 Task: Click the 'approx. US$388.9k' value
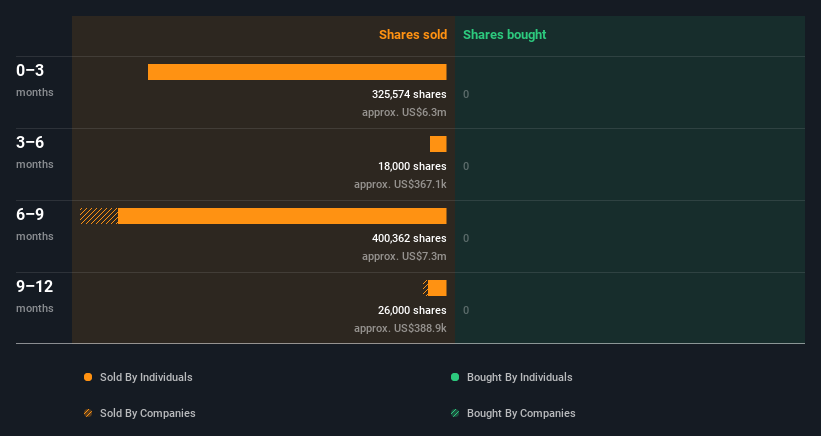coord(400,328)
